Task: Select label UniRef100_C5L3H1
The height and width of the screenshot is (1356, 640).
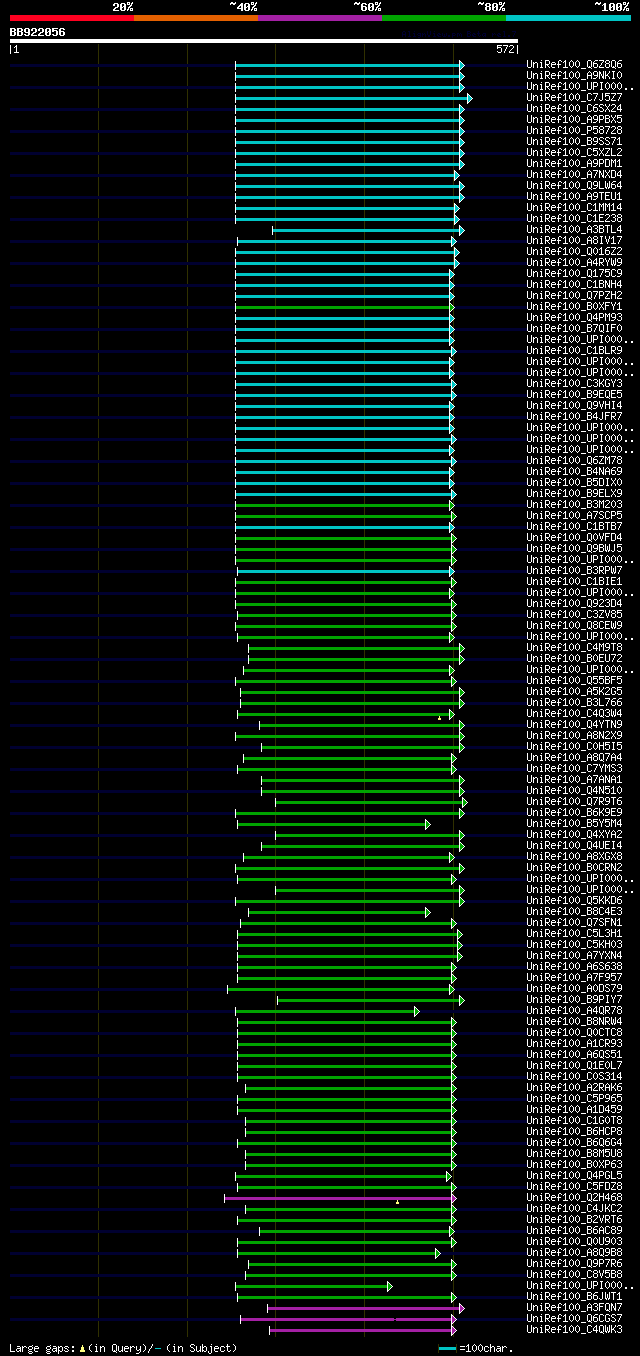Action: click(x=574, y=934)
